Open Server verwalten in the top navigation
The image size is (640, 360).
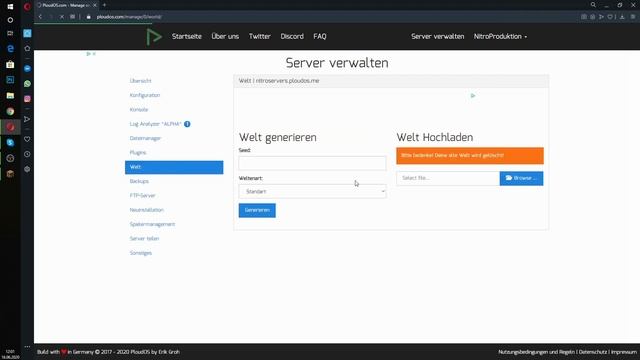tap(438, 36)
